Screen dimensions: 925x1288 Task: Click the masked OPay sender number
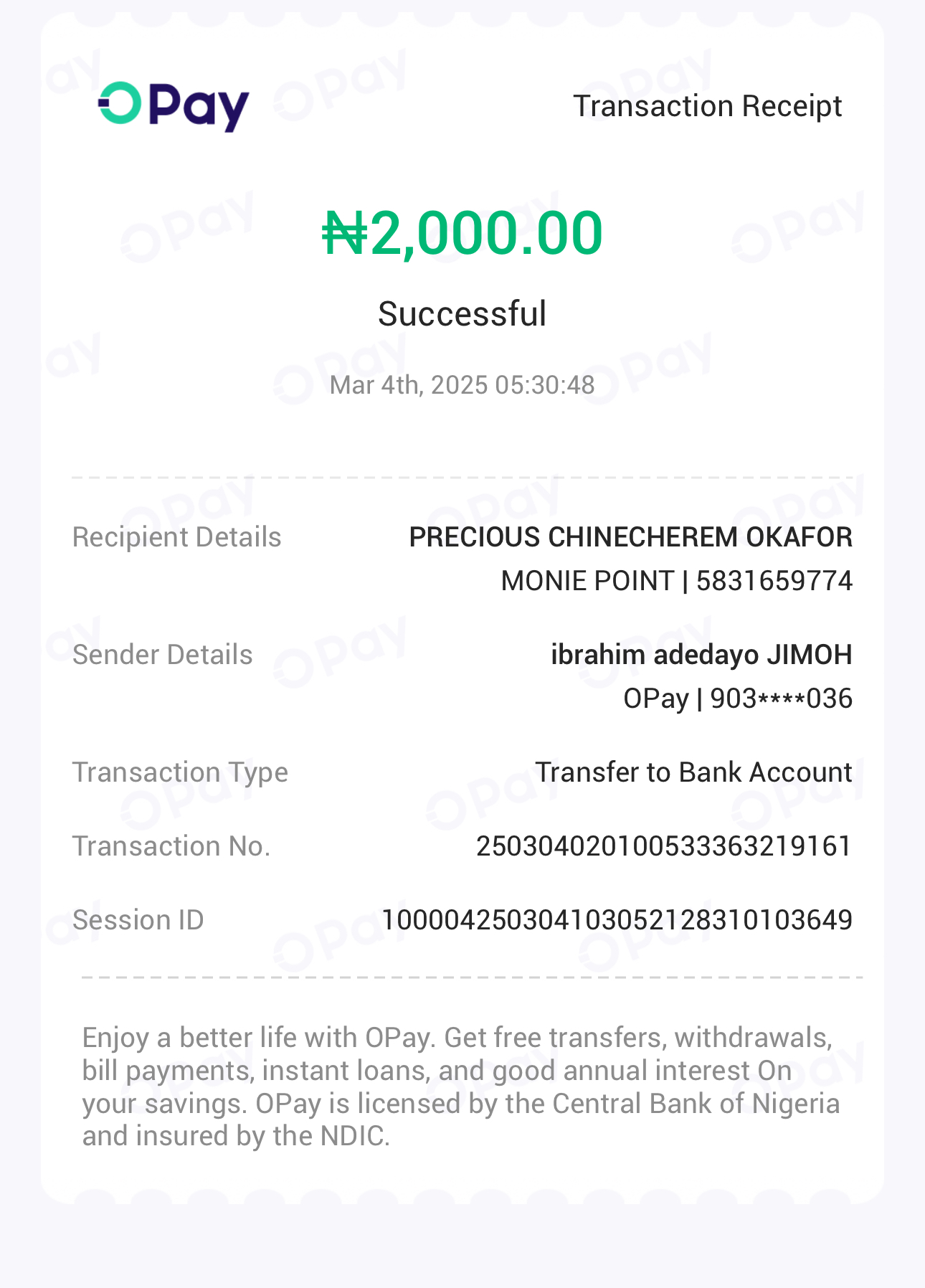[x=737, y=699]
